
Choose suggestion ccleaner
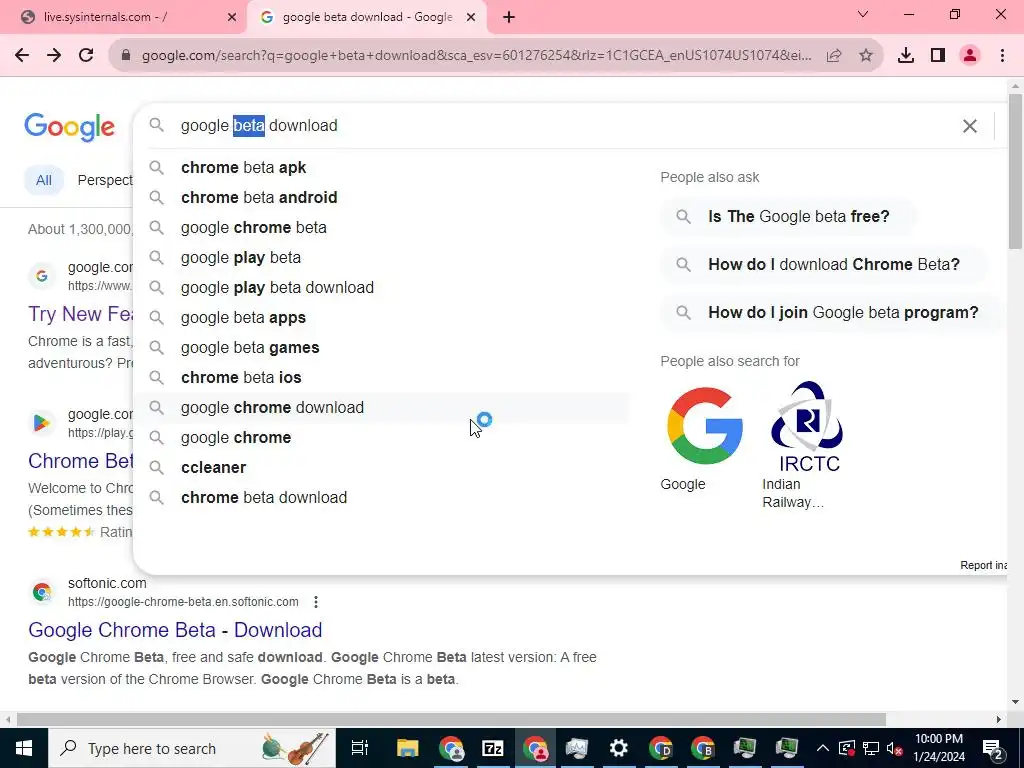[382, 468]
